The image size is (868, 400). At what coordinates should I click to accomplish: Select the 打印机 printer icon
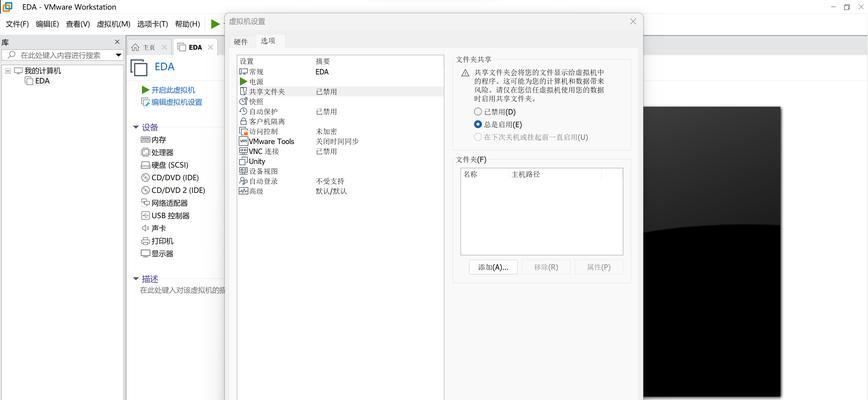[x=146, y=241]
